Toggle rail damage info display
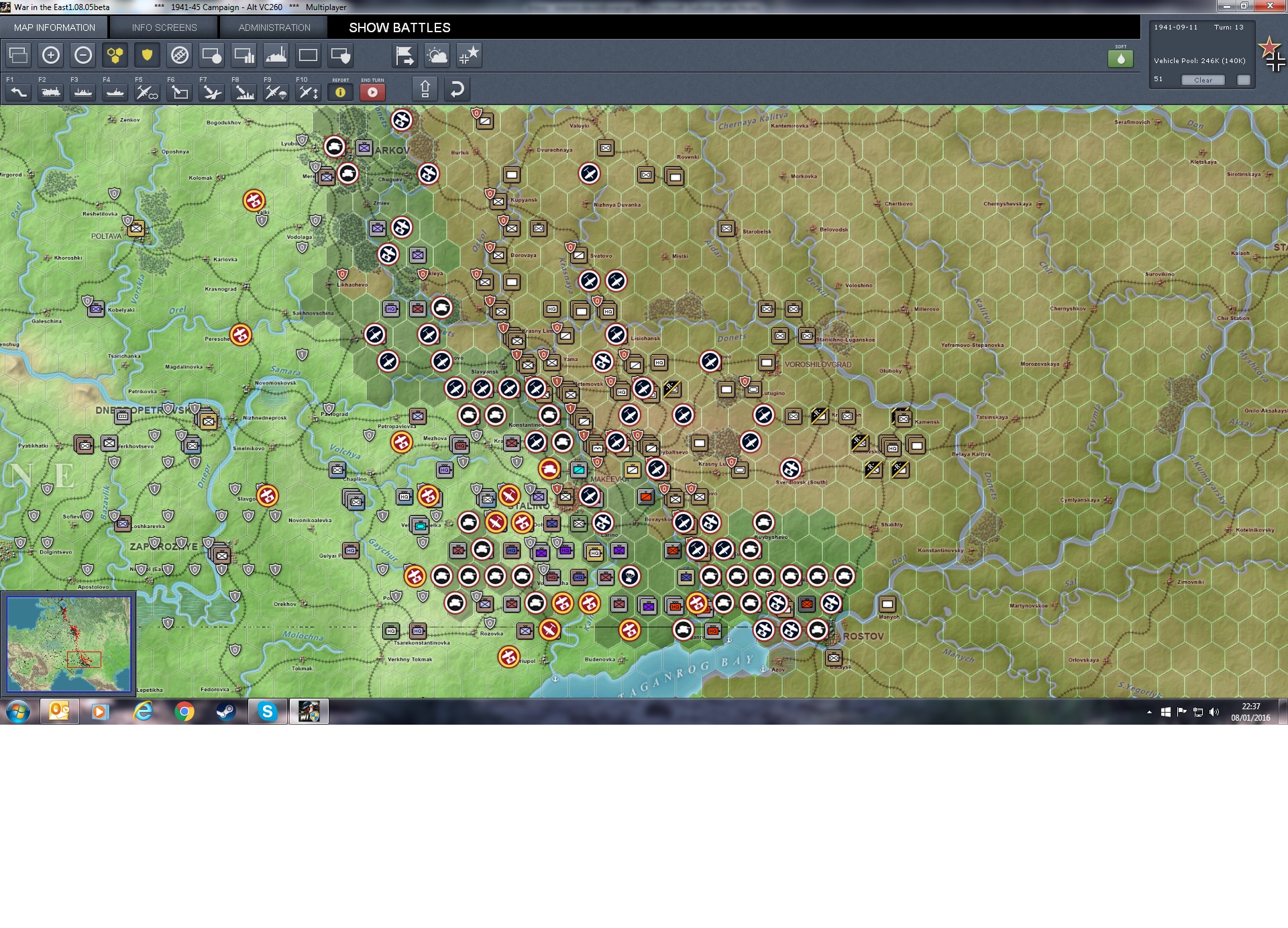This screenshot has width=1288, height=928. pyautogui.click(x=180, y=55)
